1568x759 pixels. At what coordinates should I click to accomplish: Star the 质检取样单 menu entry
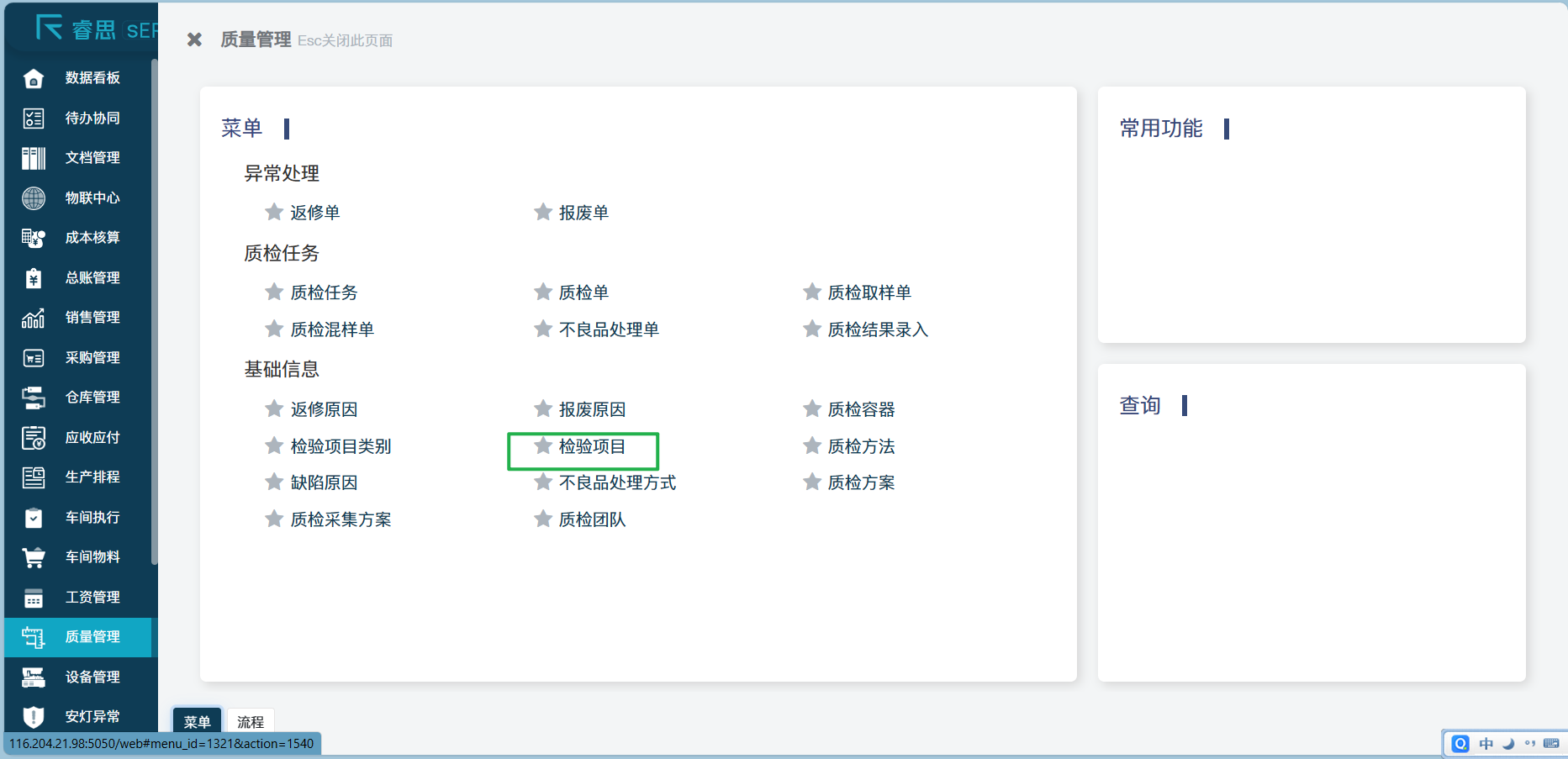[812, 292]
